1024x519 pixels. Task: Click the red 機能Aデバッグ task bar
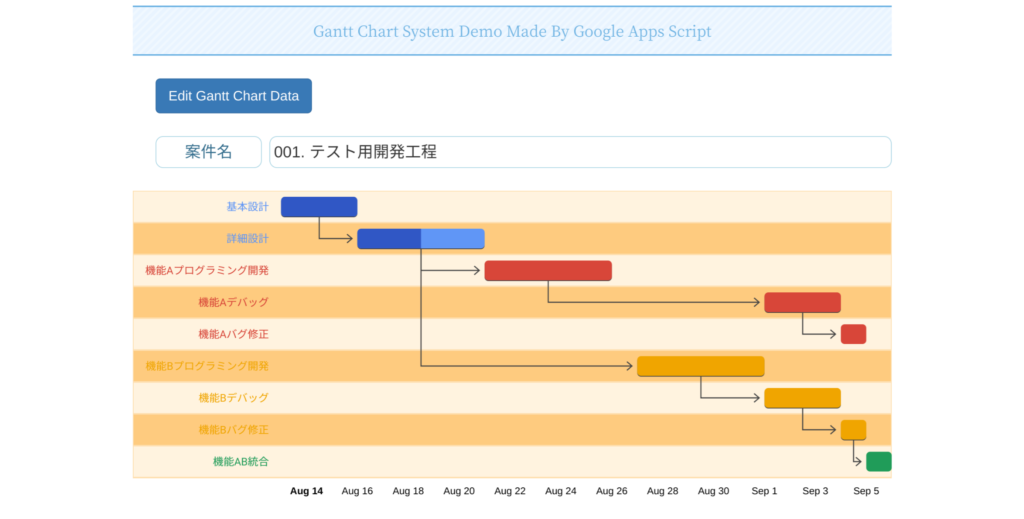point(802,303)
